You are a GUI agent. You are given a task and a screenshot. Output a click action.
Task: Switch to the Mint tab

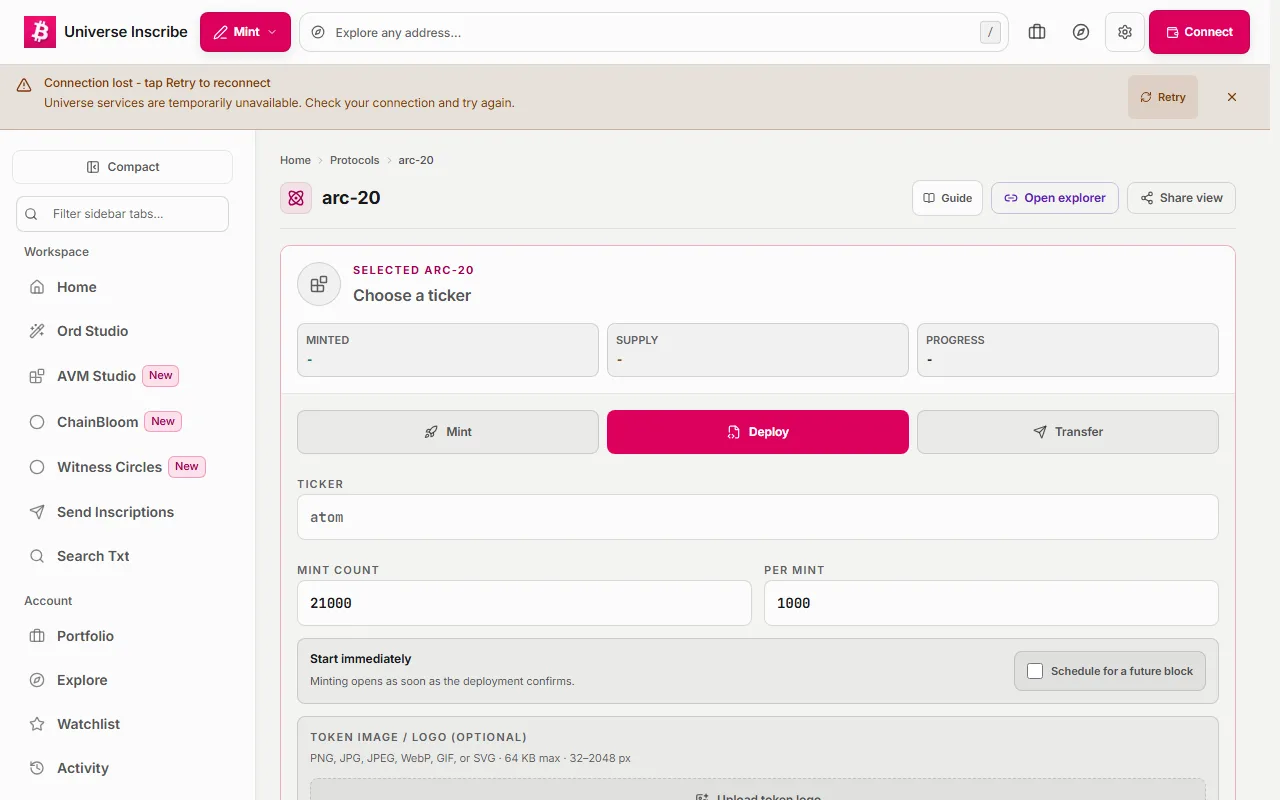[x=448, y=432]
